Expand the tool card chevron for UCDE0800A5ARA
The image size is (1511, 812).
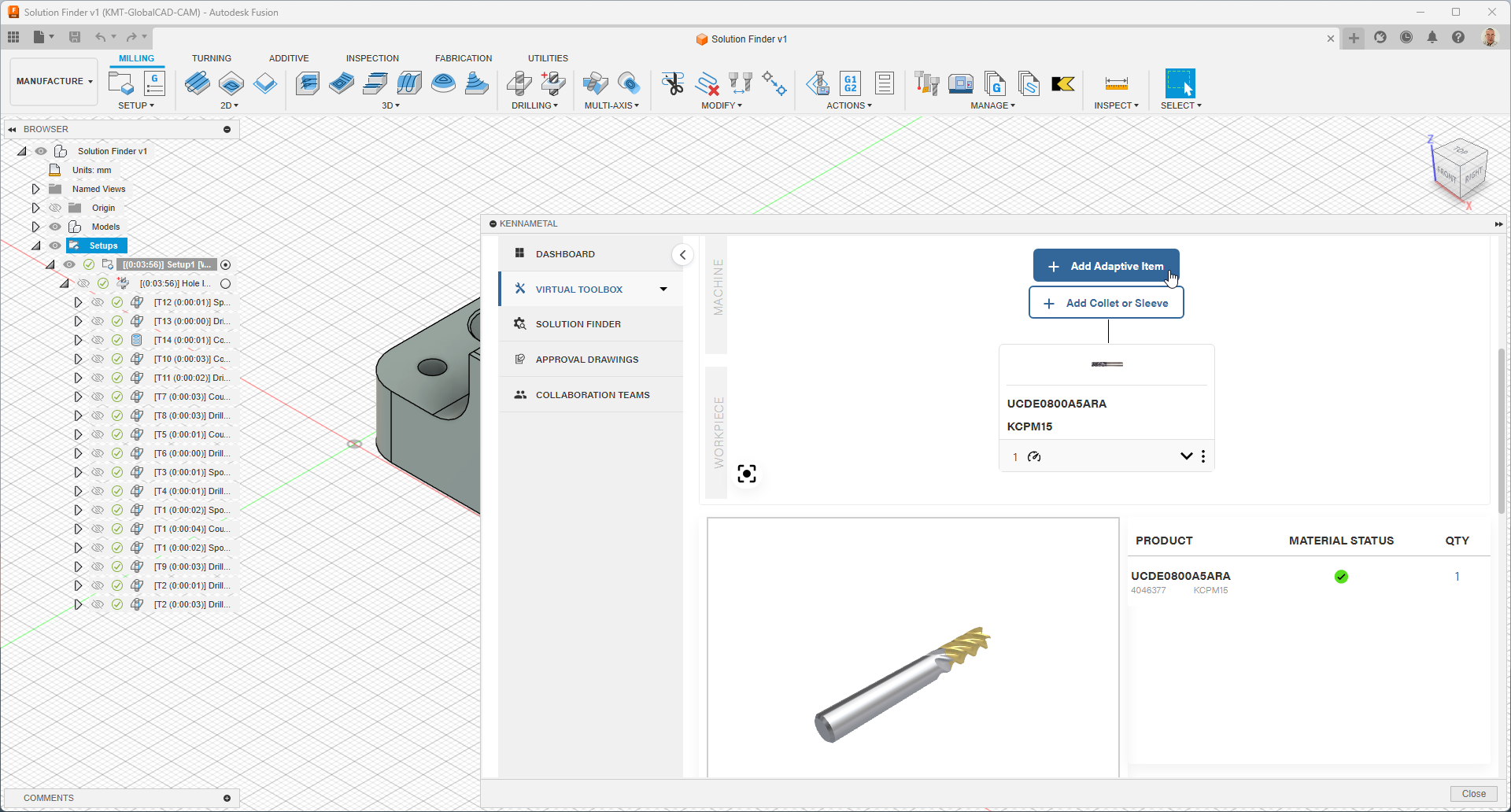1186,456
